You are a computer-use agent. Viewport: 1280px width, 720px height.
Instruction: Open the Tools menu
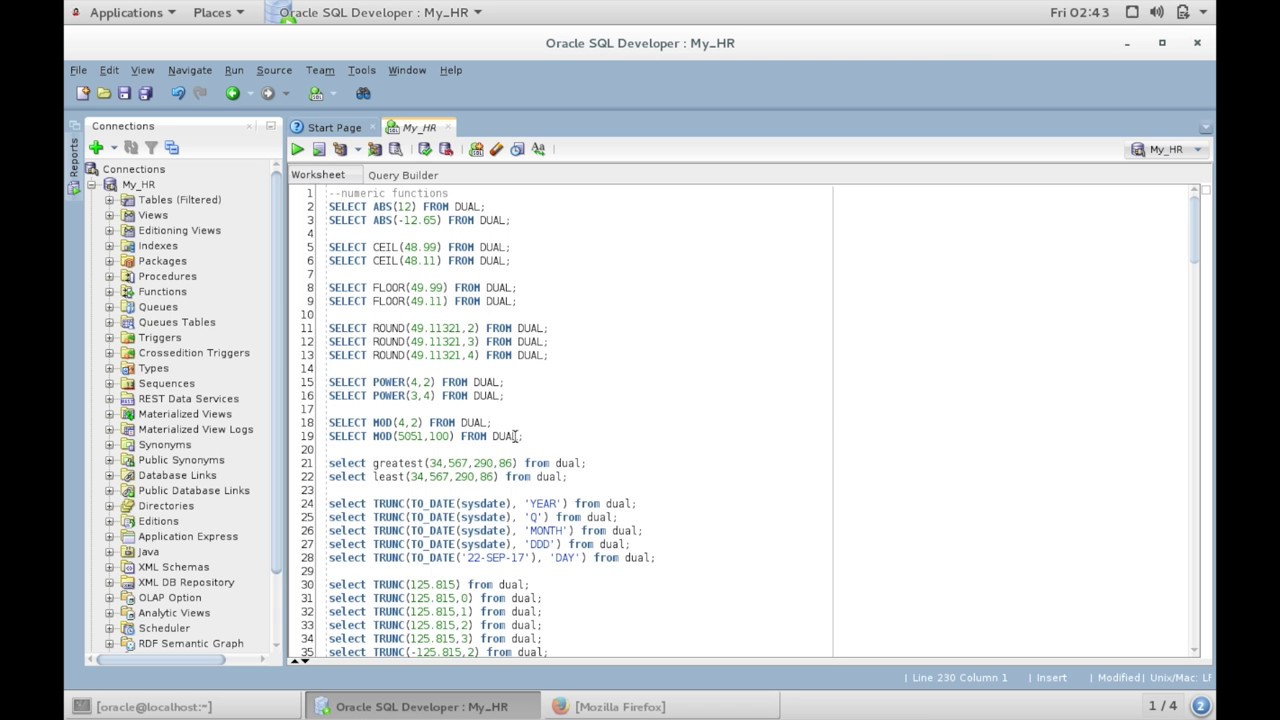[361, 70]
